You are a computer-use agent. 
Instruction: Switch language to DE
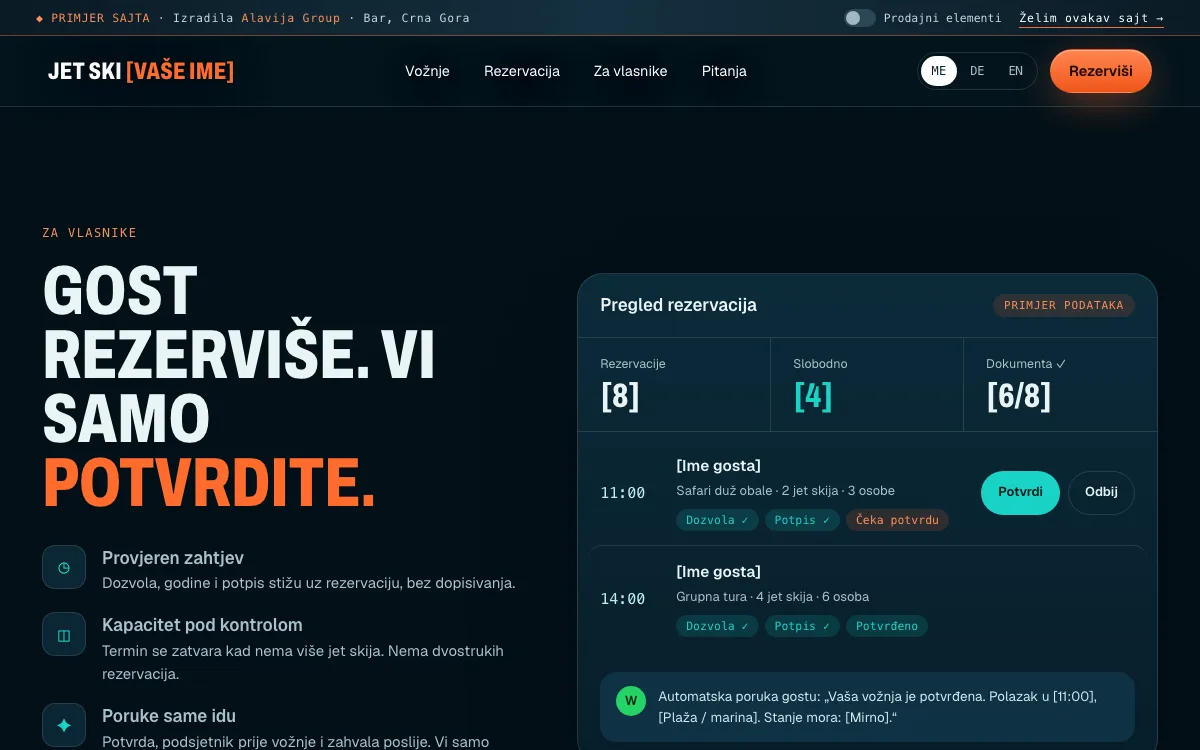point(977,71)
